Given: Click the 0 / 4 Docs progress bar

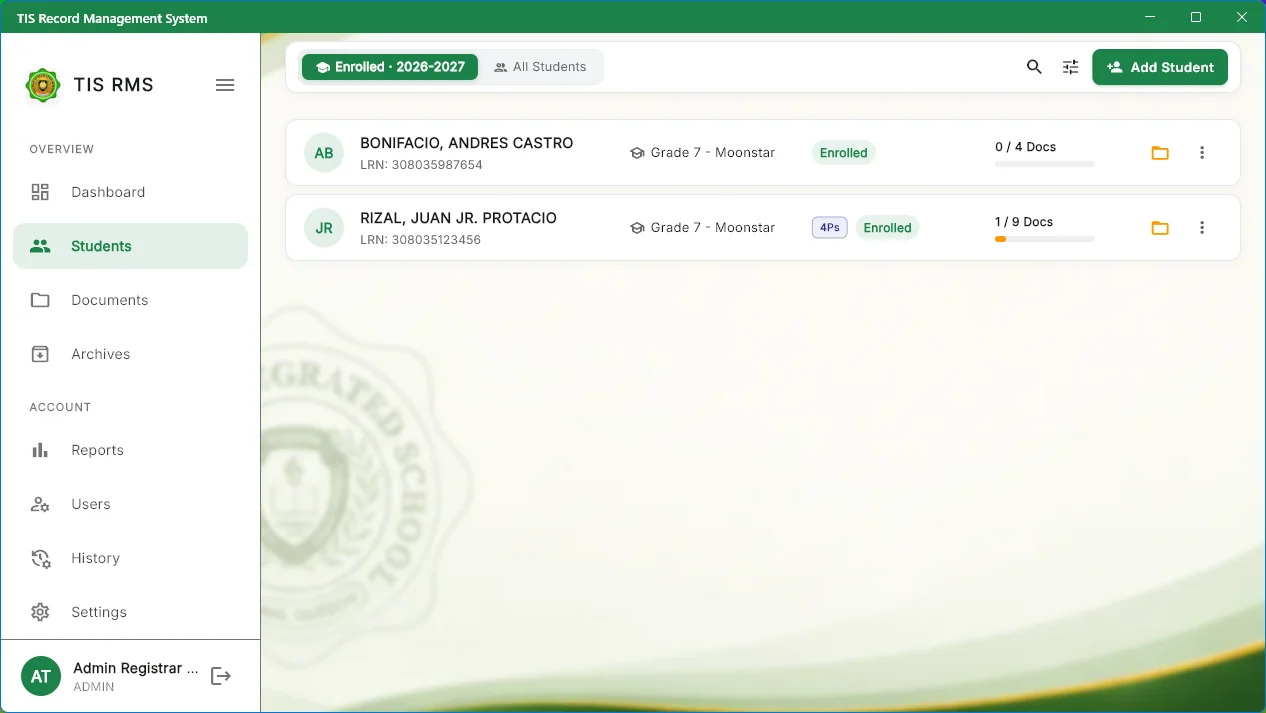Looking at the screenshot, I should tap(1045, 164).
